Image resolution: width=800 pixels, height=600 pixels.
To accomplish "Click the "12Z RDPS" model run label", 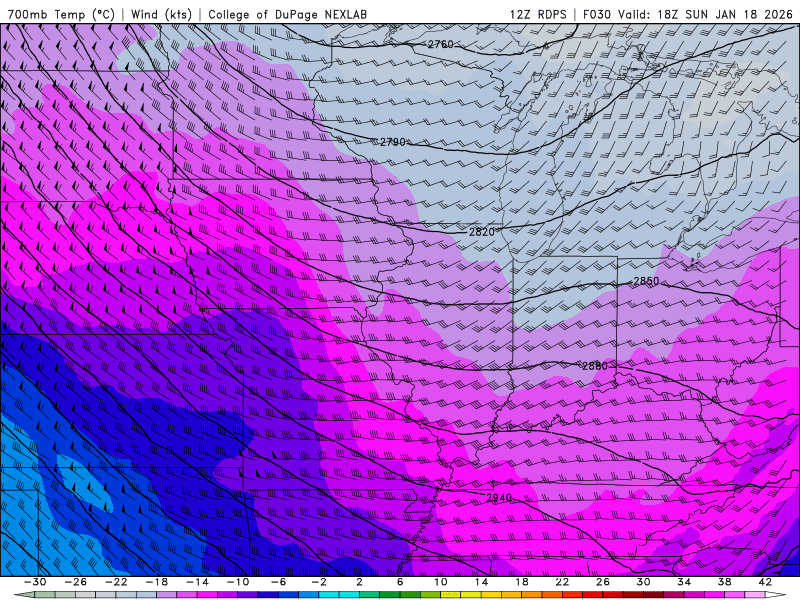I will (538, 14).
